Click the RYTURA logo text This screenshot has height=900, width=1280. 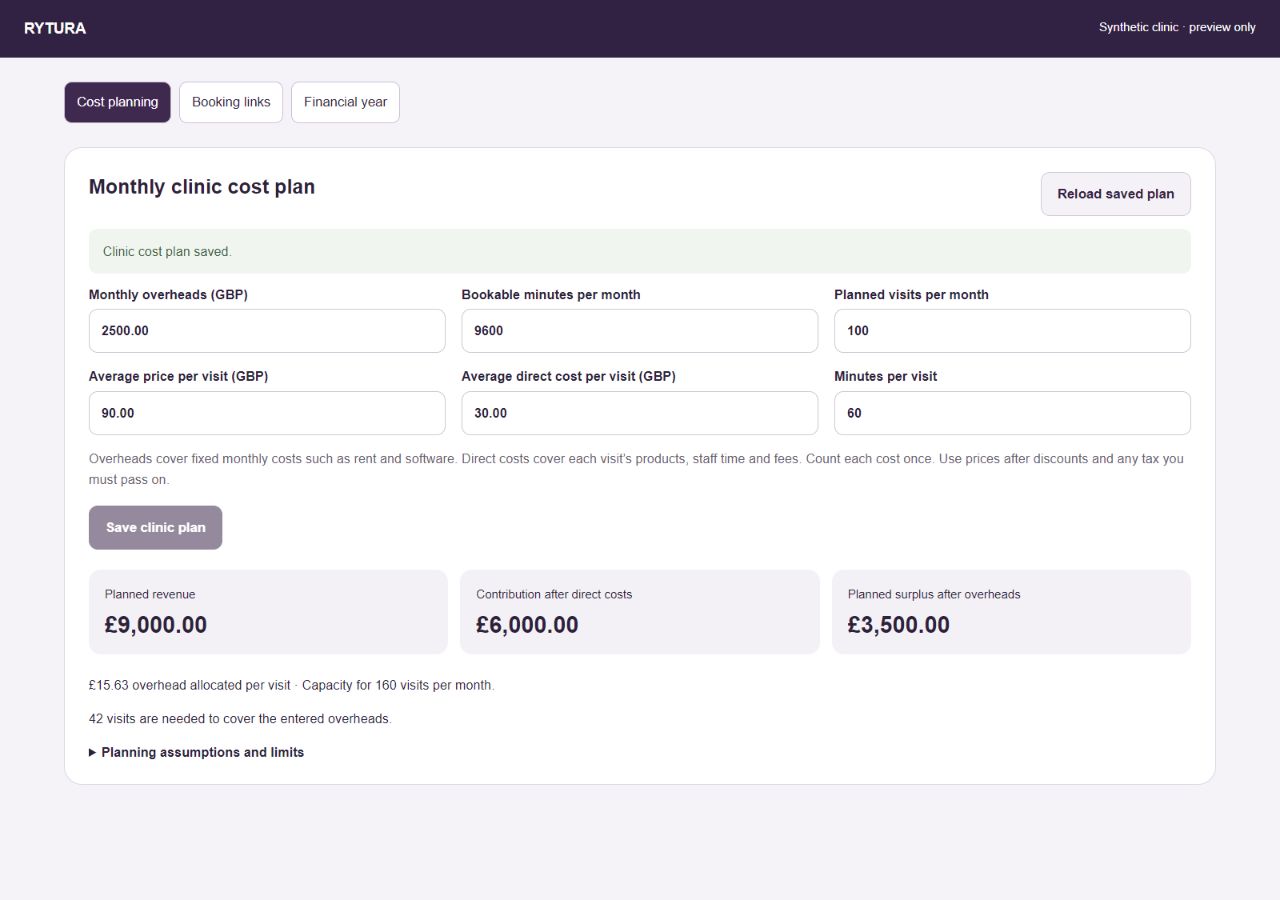(55, 28)
